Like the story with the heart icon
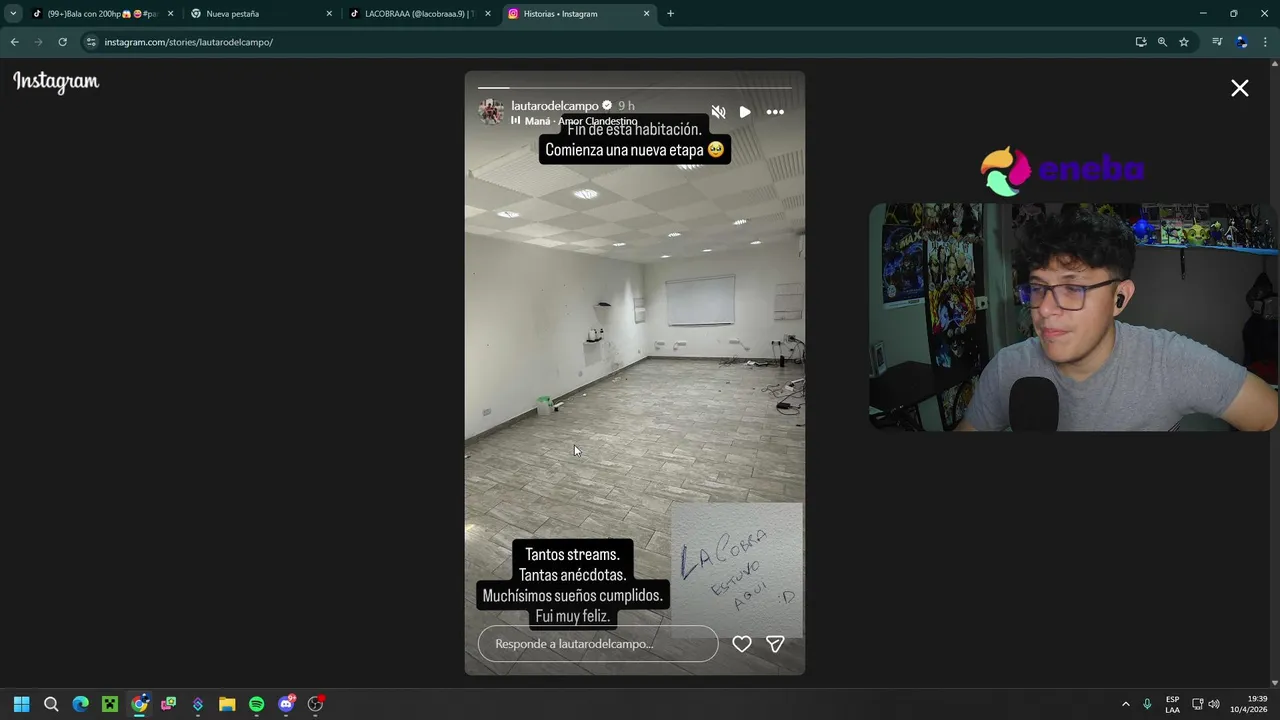 pyautogui.click(x=742, y=644)
